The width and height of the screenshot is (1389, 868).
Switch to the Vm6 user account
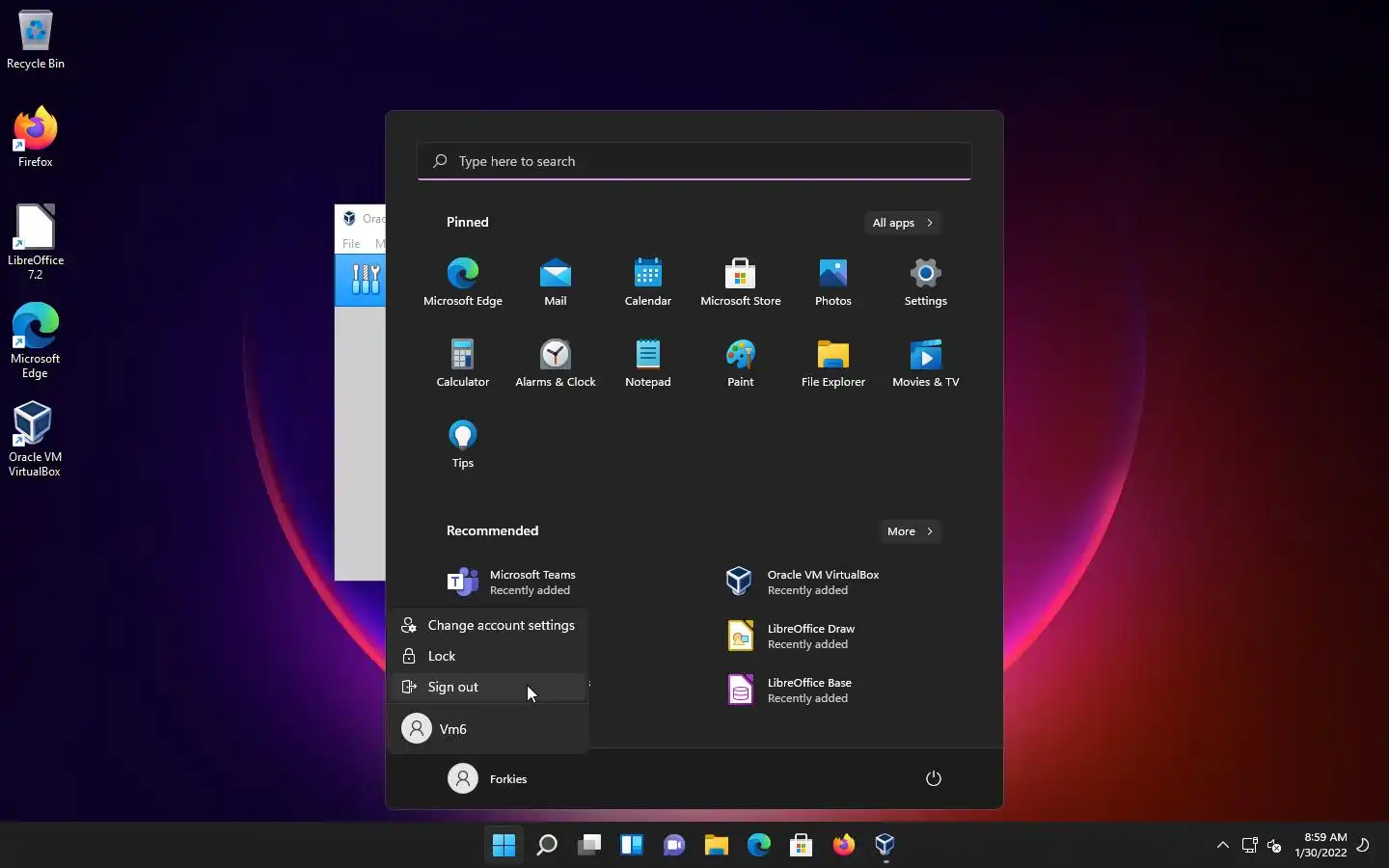[x=488, y=728]
